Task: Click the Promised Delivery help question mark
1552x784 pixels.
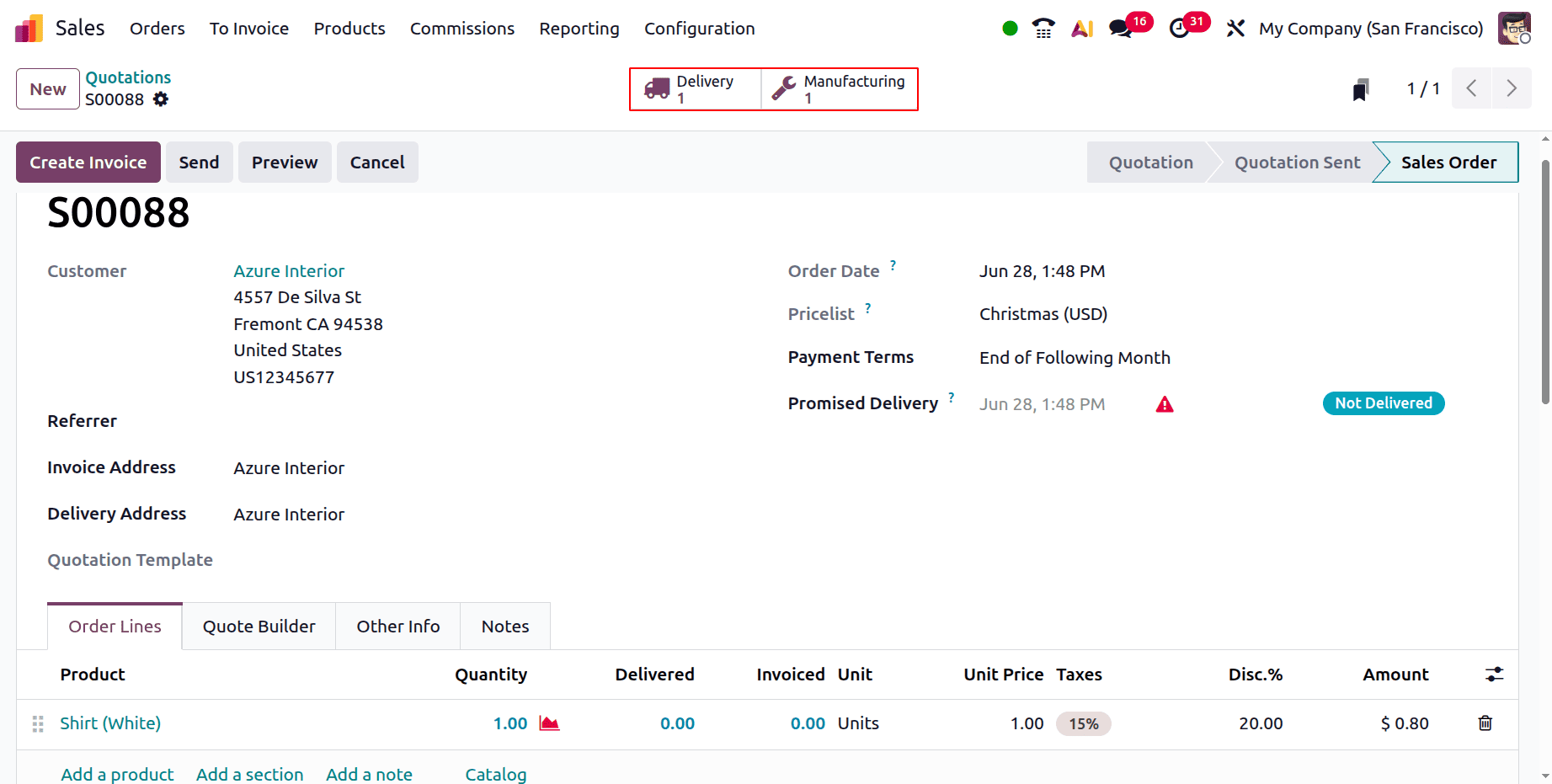Action: point(952,397)
